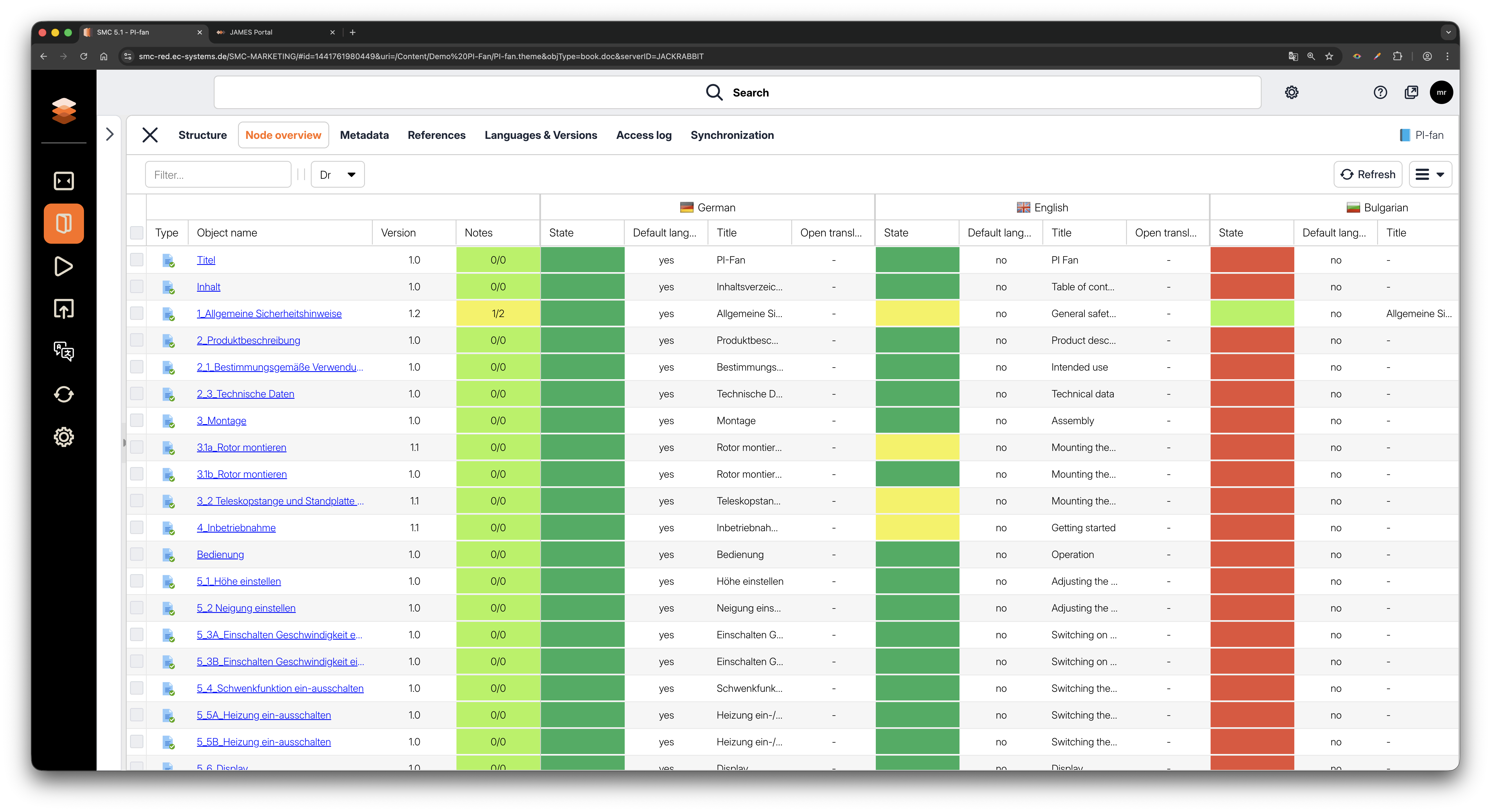1491x812 pixels.
Task: Click the sync arrows sidebar icon
Action: point(64,395)
